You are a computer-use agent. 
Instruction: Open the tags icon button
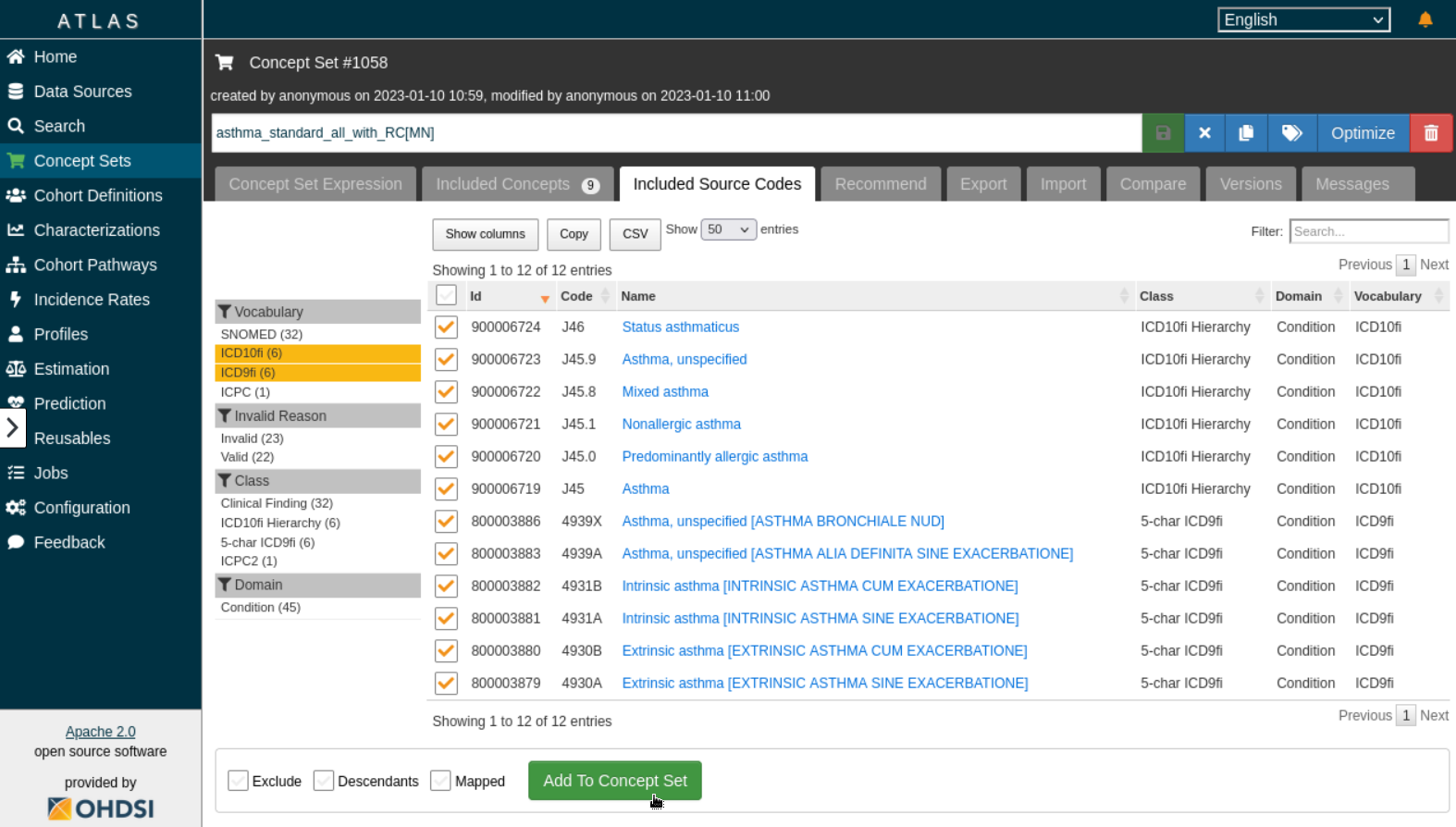coord(1291,133)
